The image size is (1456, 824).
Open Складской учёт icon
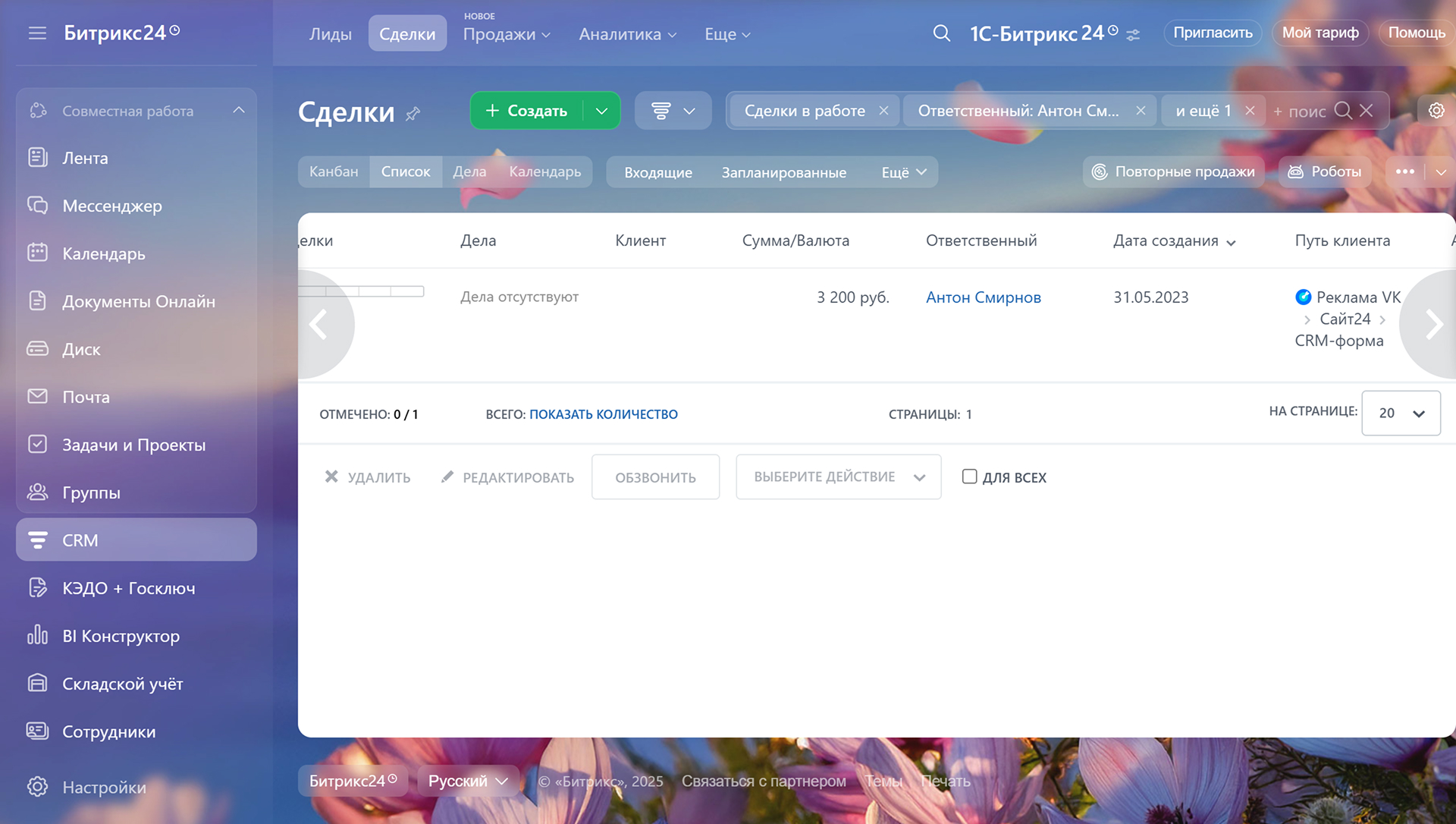click(37, 684)
